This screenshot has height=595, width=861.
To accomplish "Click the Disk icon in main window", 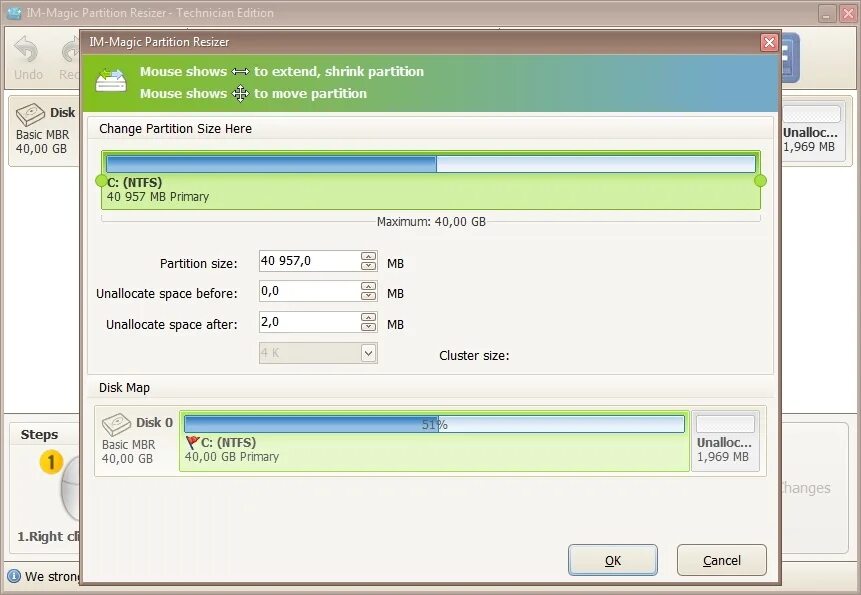I will point(31,114).
